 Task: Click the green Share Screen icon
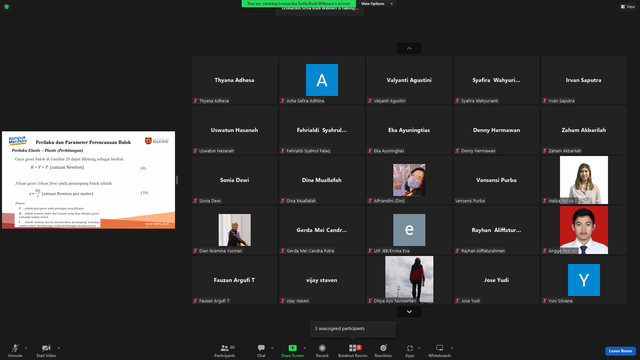tap(292, 348)
